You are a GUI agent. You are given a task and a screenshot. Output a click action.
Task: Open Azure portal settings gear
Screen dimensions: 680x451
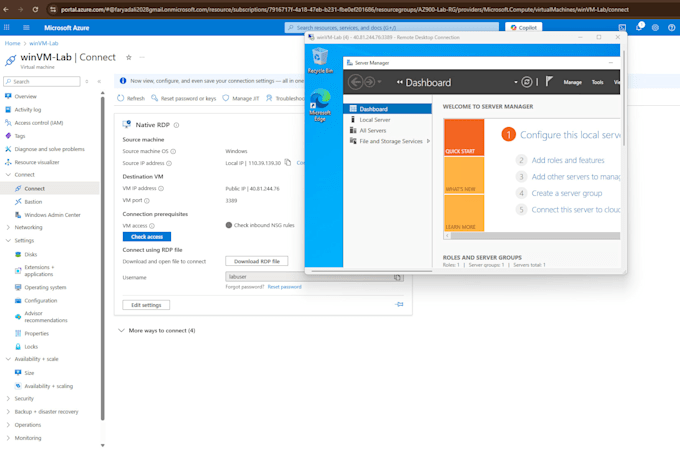[x=655, y=28]
